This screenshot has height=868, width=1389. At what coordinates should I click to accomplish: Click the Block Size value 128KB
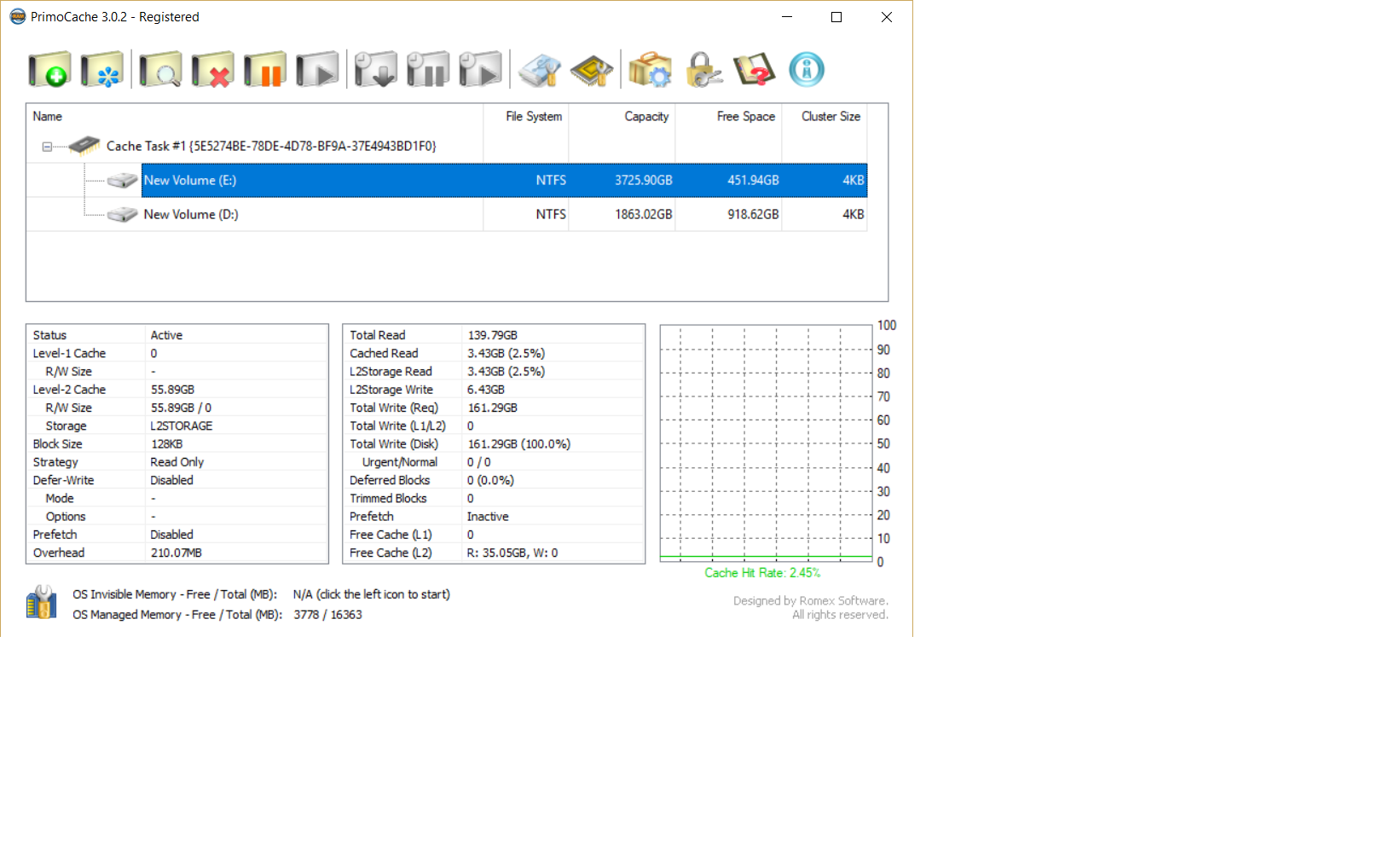(x=166, y=444)
